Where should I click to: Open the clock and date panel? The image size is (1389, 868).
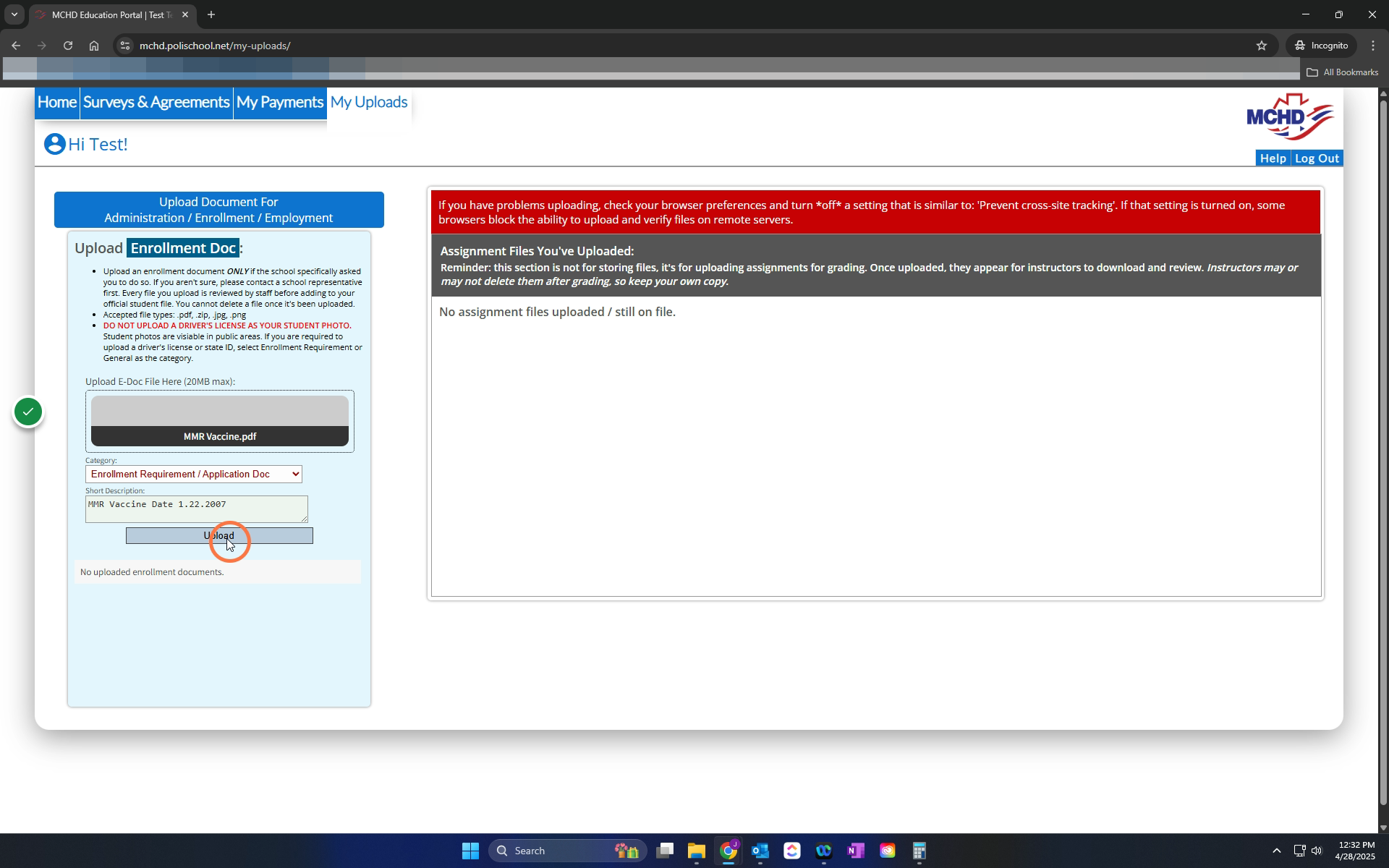[x=1356, y=851]
